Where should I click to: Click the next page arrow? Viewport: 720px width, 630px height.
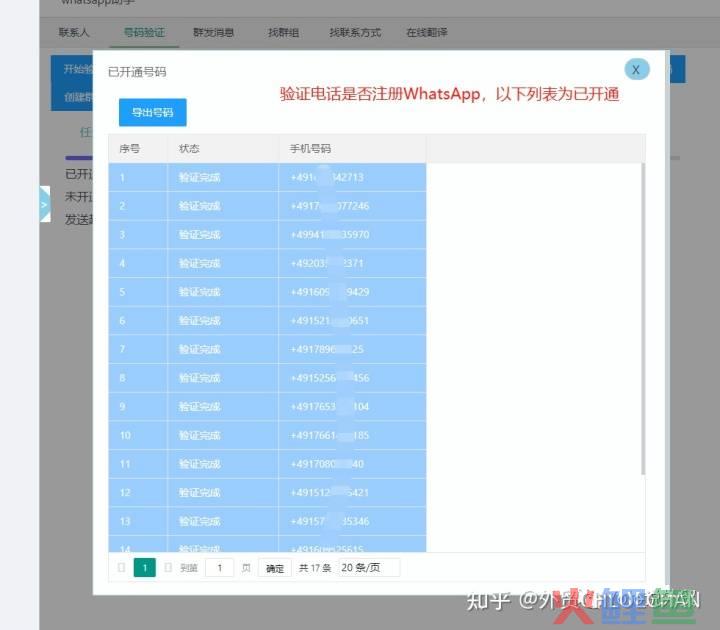point(168,568)
